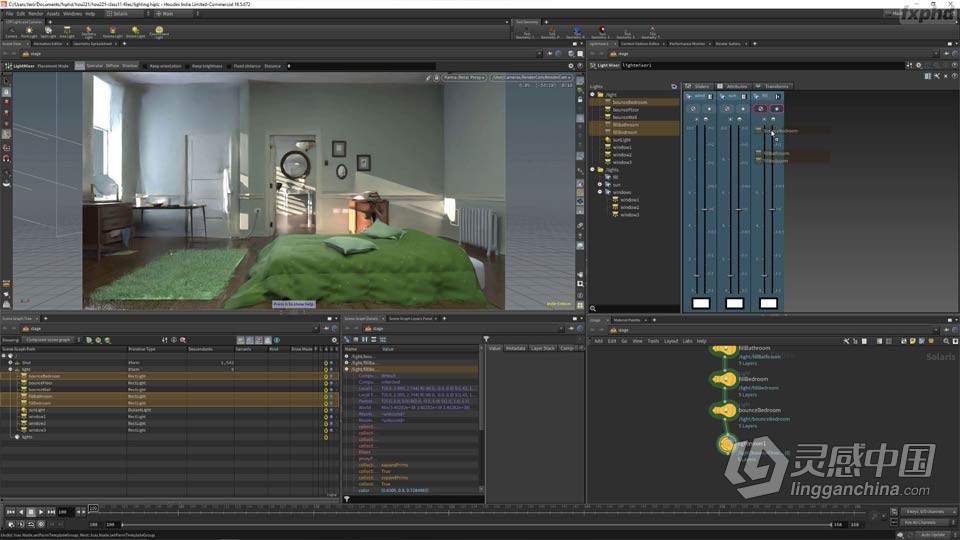
Task: Click refresh icon next to Lights header
Action: 674,86
